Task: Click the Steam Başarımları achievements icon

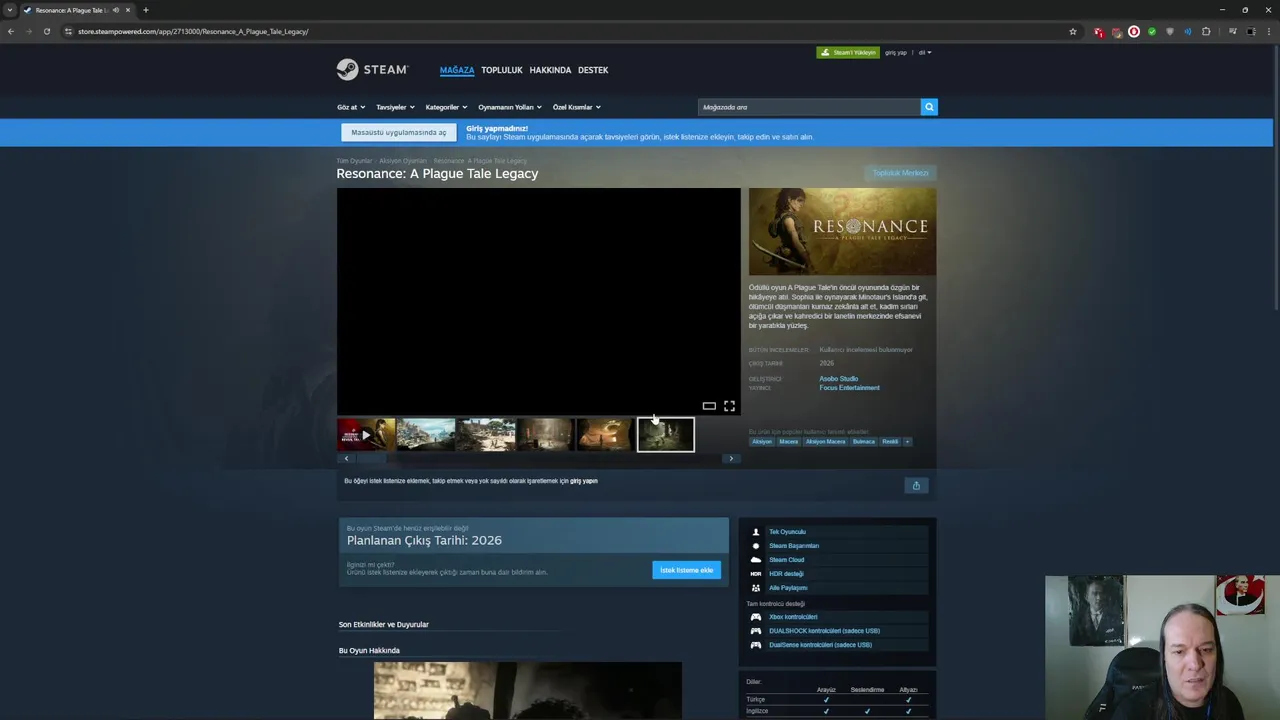Action: click(x=756, y=546)
